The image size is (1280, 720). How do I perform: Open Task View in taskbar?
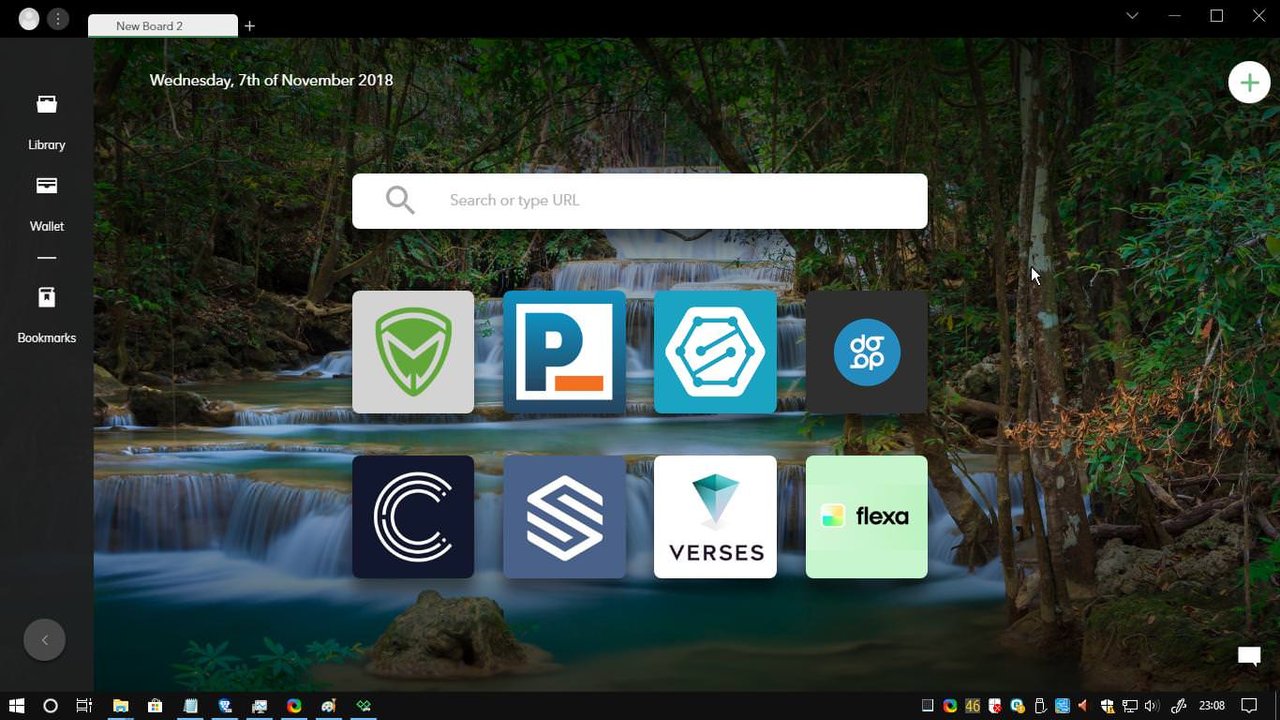[84, 706]
